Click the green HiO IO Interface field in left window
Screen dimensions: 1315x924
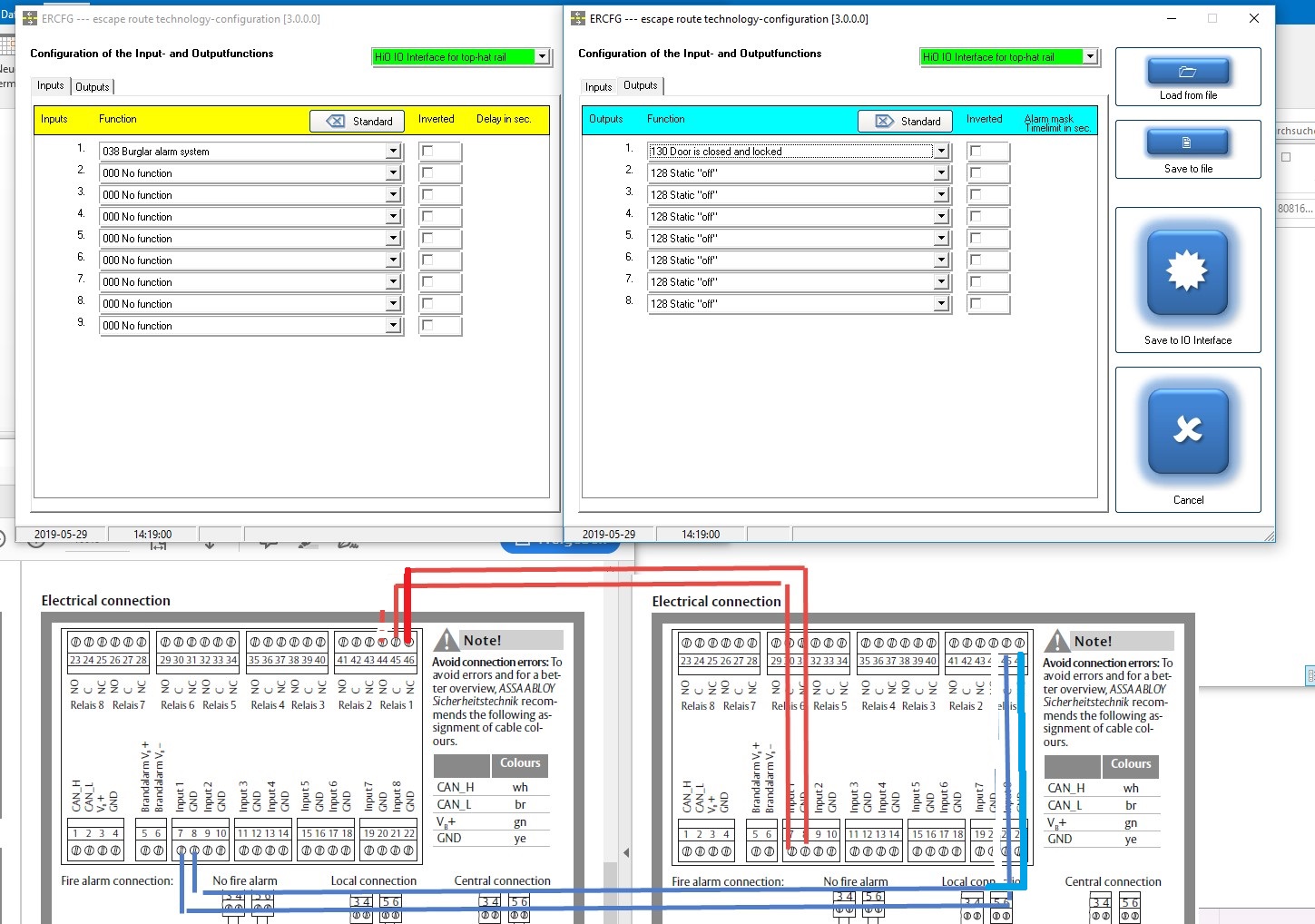[x=452, y=56]
